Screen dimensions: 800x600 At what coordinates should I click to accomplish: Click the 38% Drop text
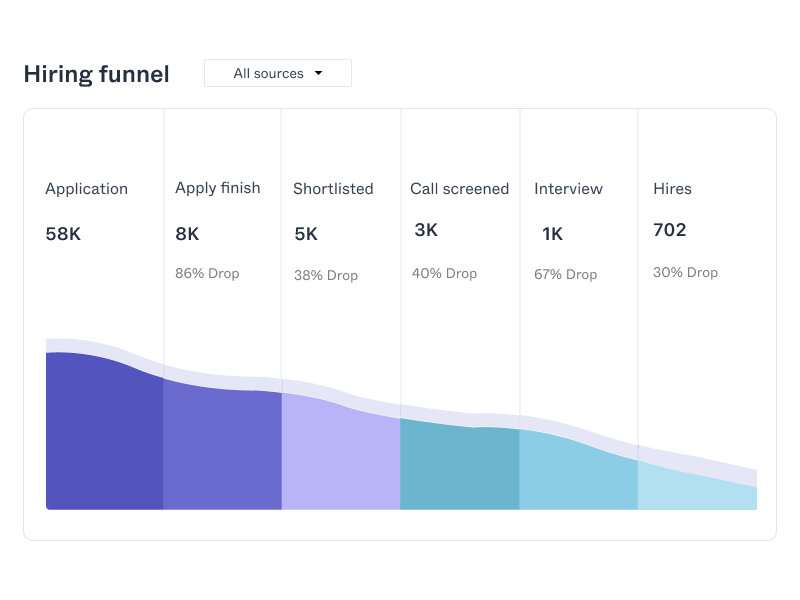click(326, 275)
